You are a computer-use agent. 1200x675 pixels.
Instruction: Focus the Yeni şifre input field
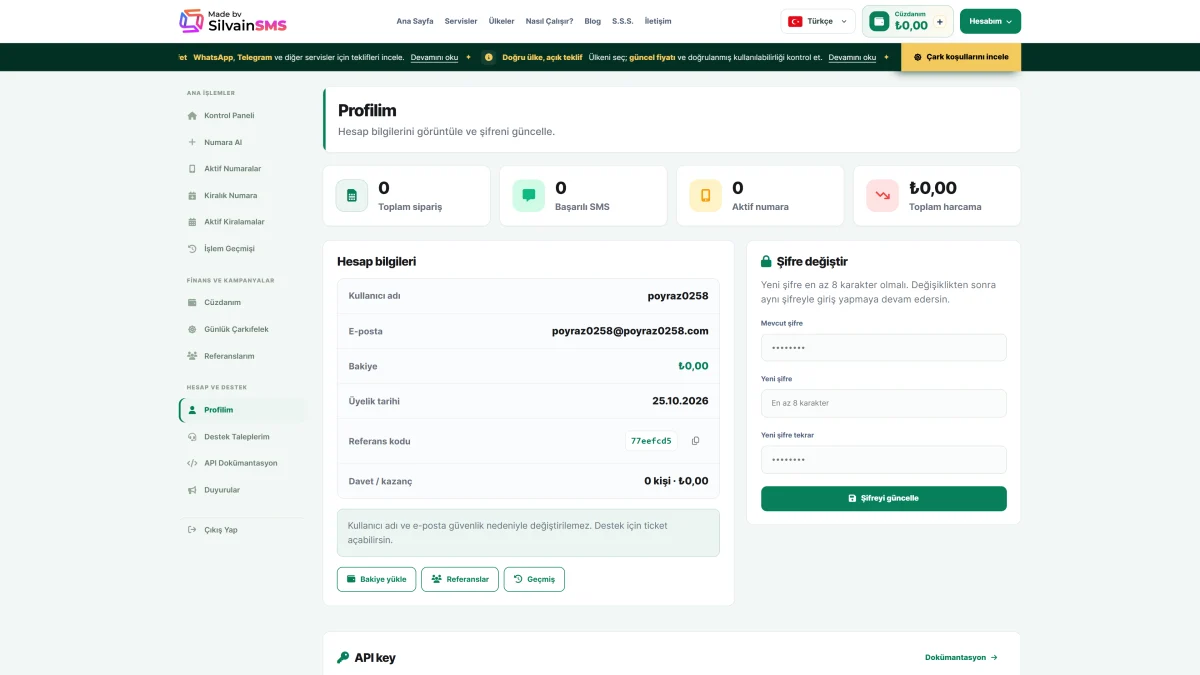pos(884,403)
